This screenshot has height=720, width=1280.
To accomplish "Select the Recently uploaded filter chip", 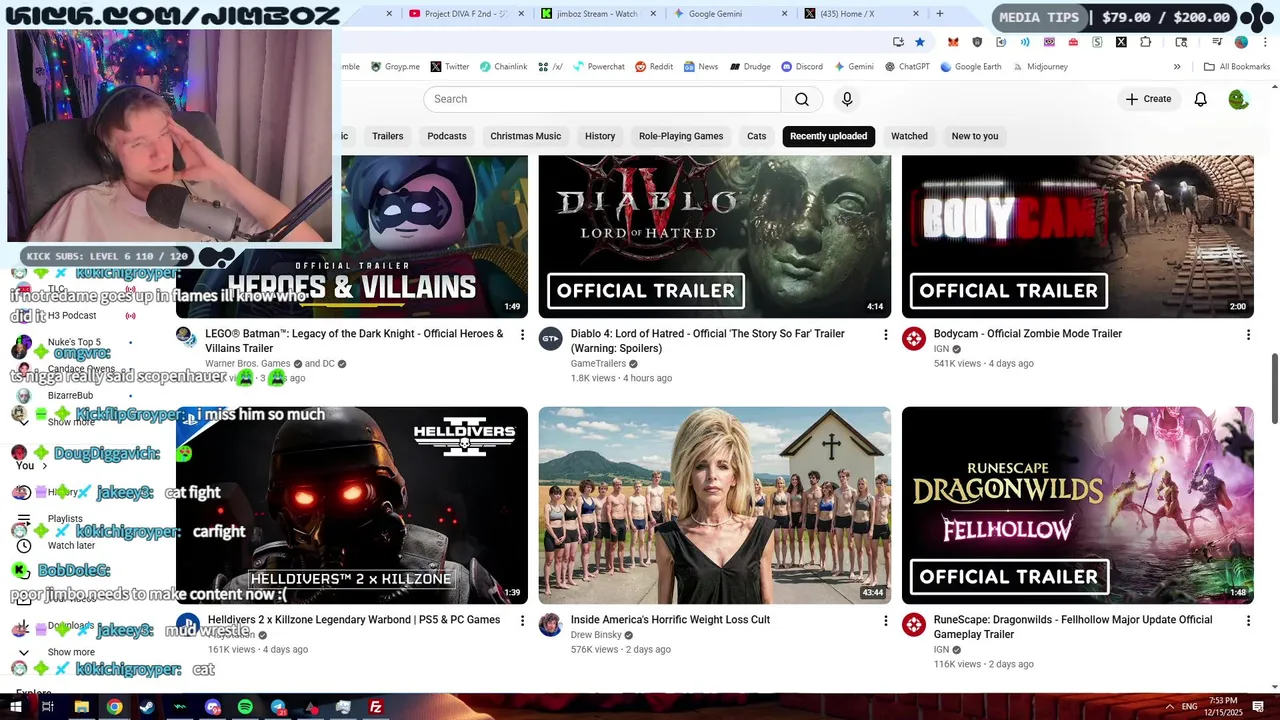I will pos(829,136).
